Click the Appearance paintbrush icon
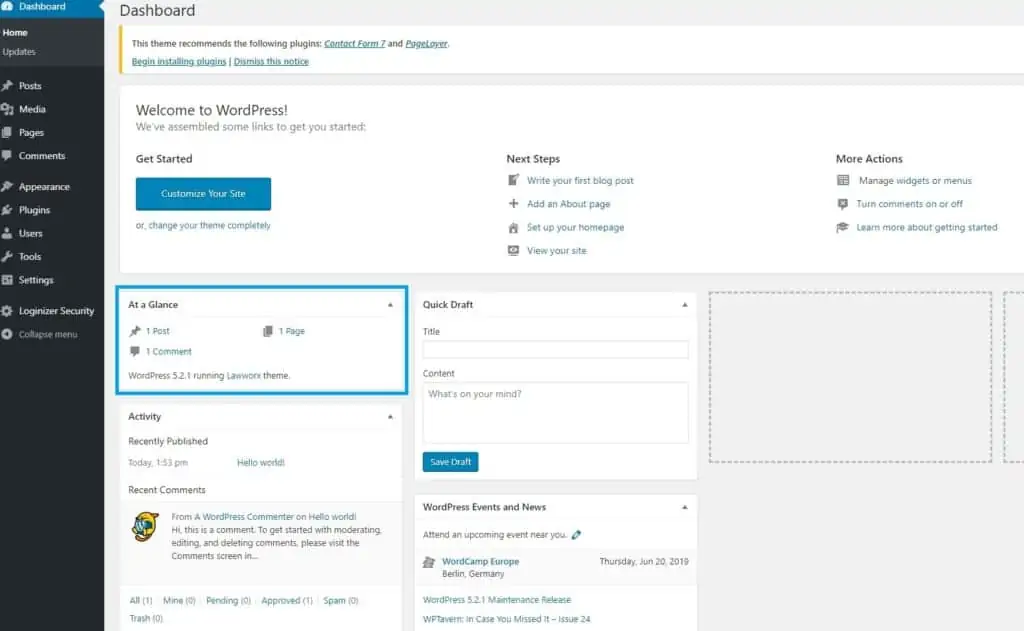The height and width of the screenshot is (631, 1024). [7, 187]
